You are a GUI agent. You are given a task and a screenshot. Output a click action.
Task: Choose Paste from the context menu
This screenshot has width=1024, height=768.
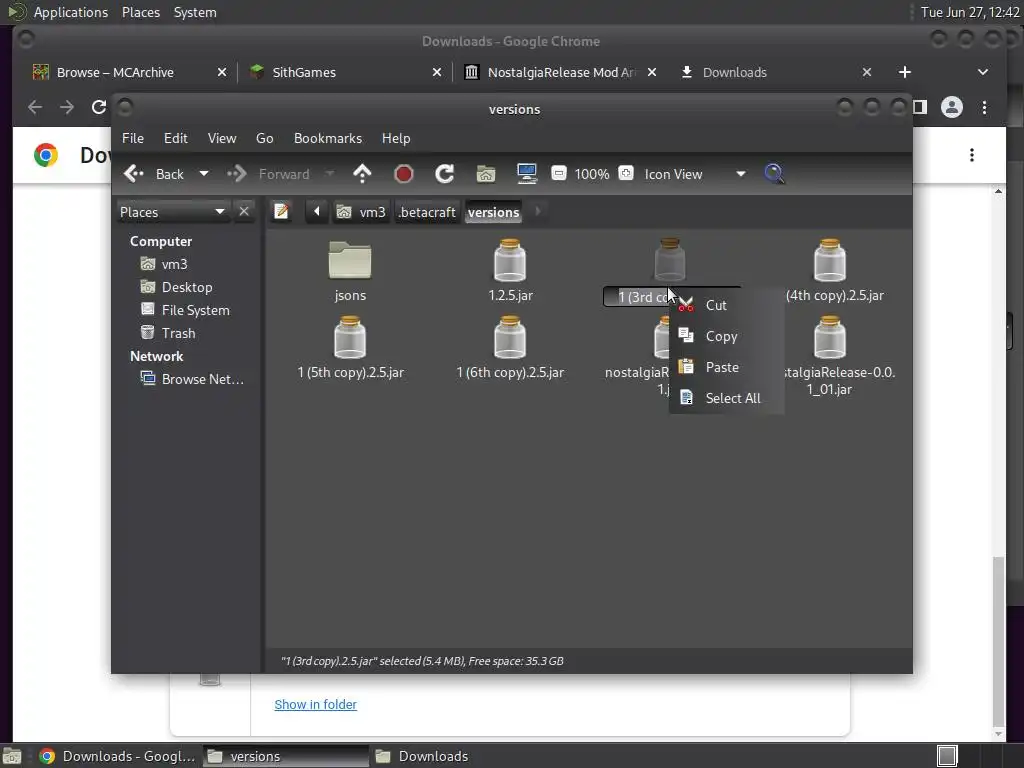(x=727, y=367)
